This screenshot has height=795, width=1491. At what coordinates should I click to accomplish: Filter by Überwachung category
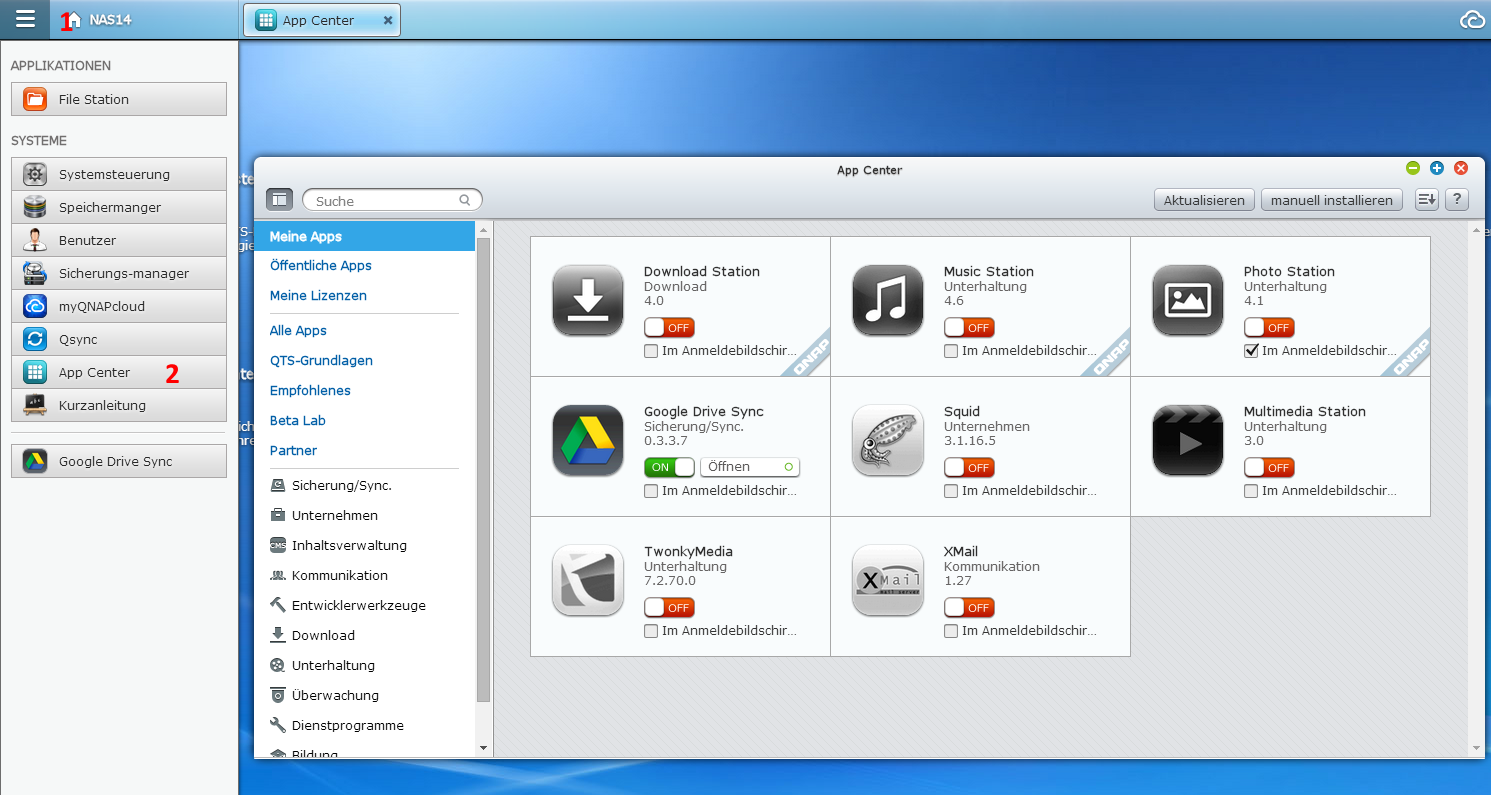click(x=325, y=696)
